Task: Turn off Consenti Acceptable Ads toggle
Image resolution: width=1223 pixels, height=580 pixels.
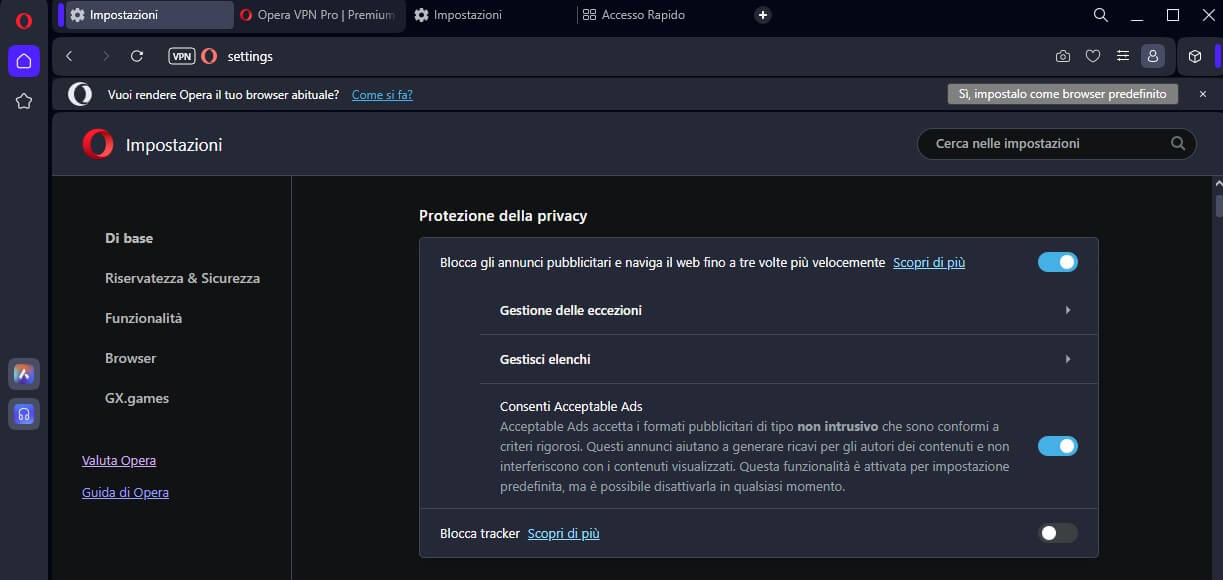Action: click(x=1058, y=446)
